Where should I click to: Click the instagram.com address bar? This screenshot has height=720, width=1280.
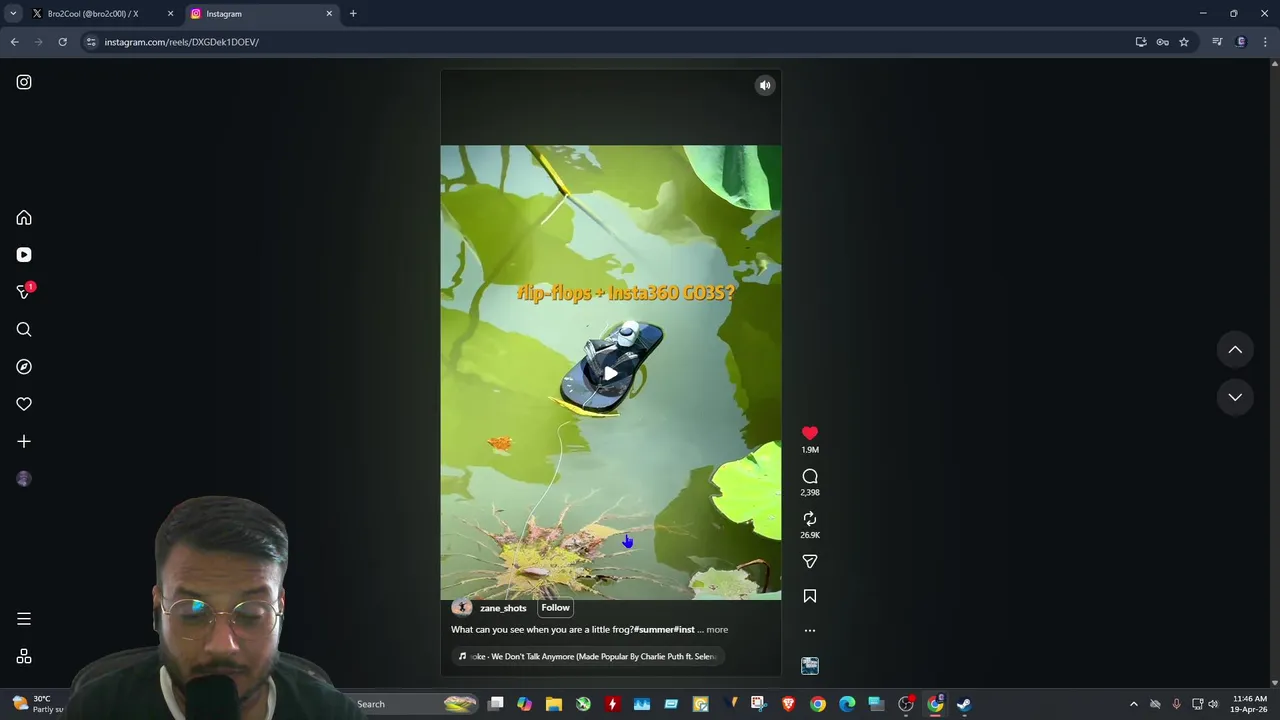[600, 42]
